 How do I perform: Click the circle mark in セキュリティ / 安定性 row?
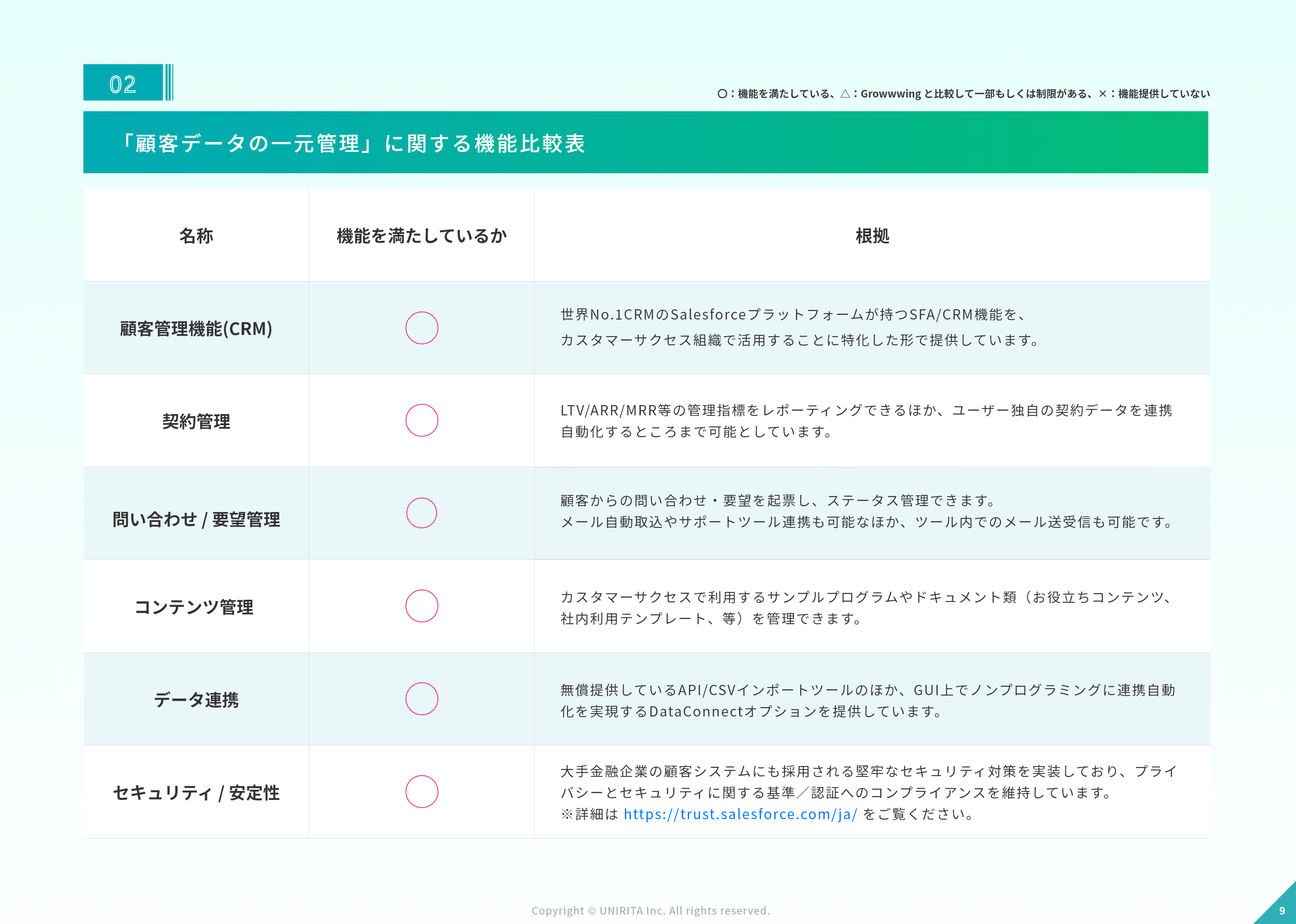coord(422,791)
